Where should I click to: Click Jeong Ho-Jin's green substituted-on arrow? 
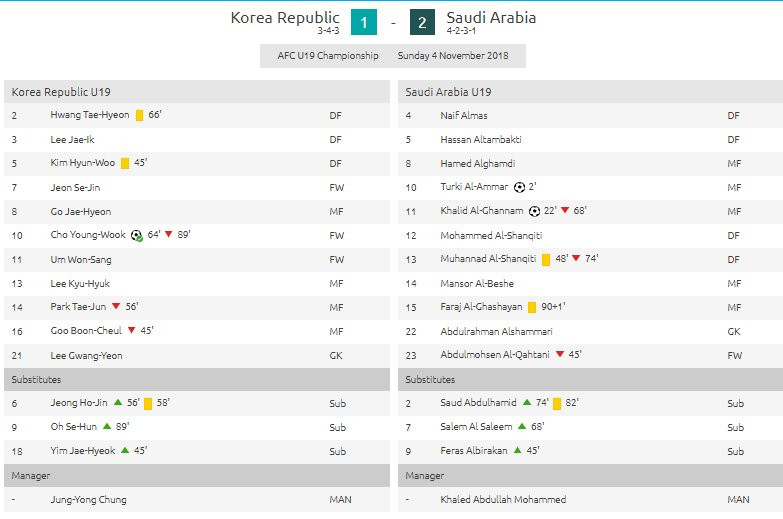click(x=118, y=403)
